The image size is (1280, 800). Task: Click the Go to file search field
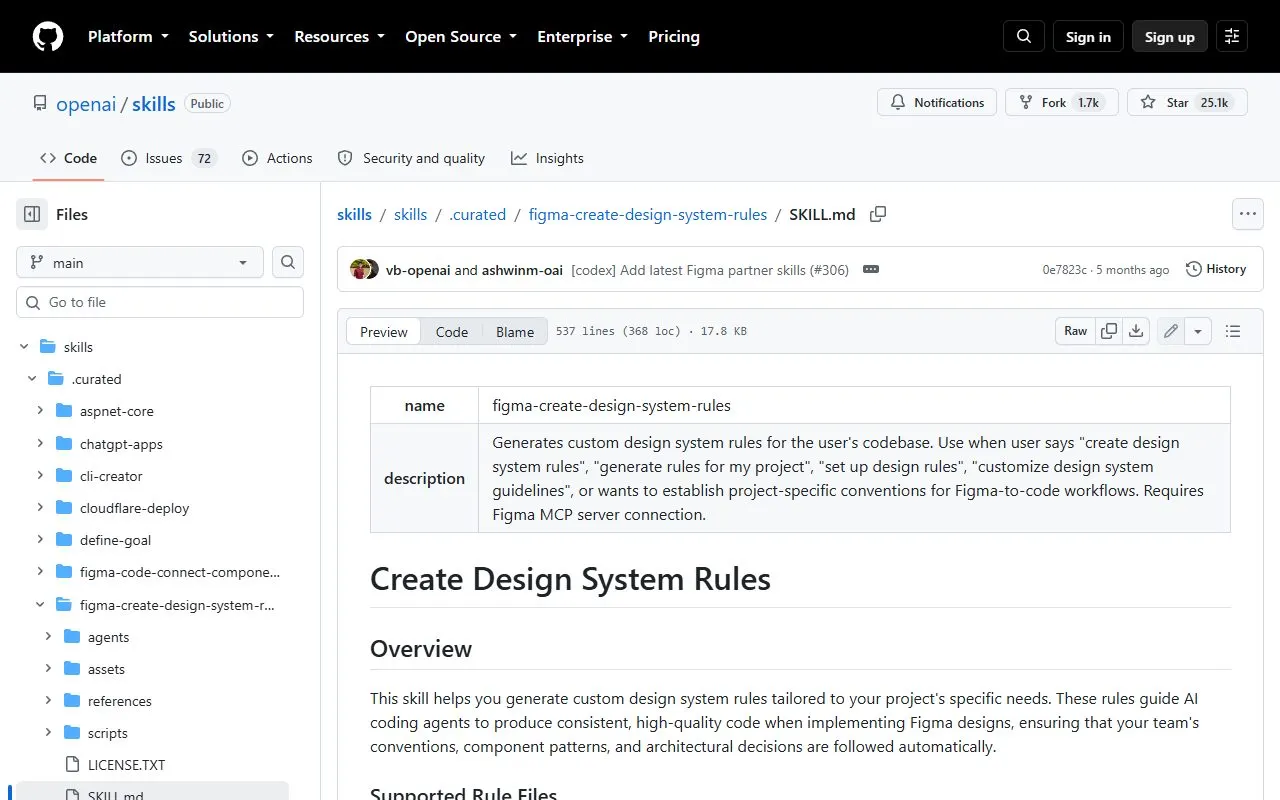160,302
